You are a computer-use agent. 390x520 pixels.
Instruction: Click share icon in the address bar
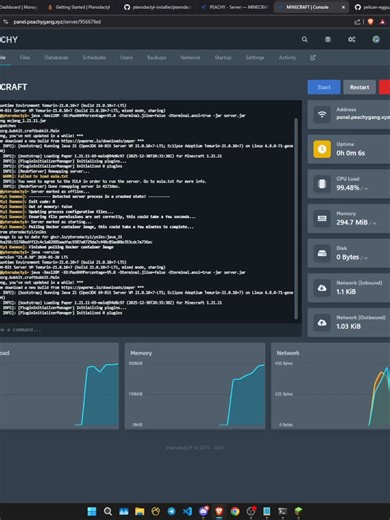coord(357,22)
